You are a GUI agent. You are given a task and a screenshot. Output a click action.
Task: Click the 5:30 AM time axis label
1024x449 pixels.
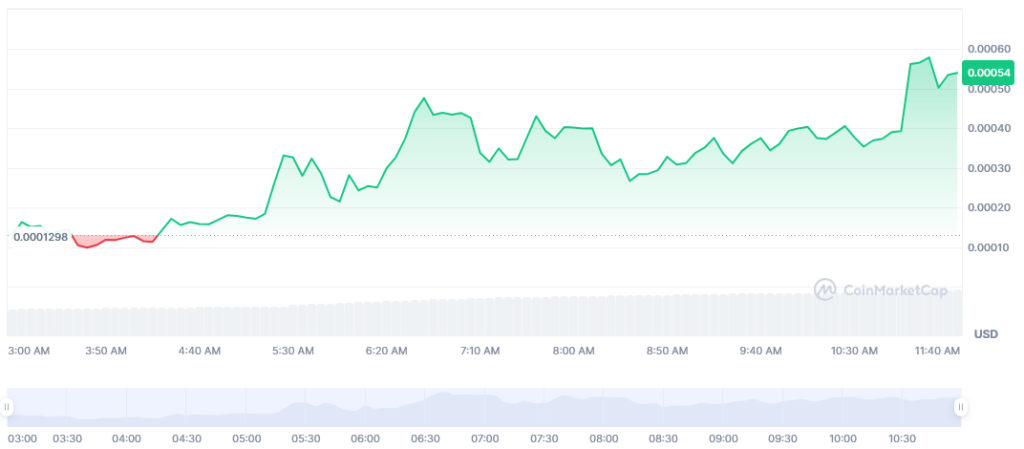tap(293, 350)
